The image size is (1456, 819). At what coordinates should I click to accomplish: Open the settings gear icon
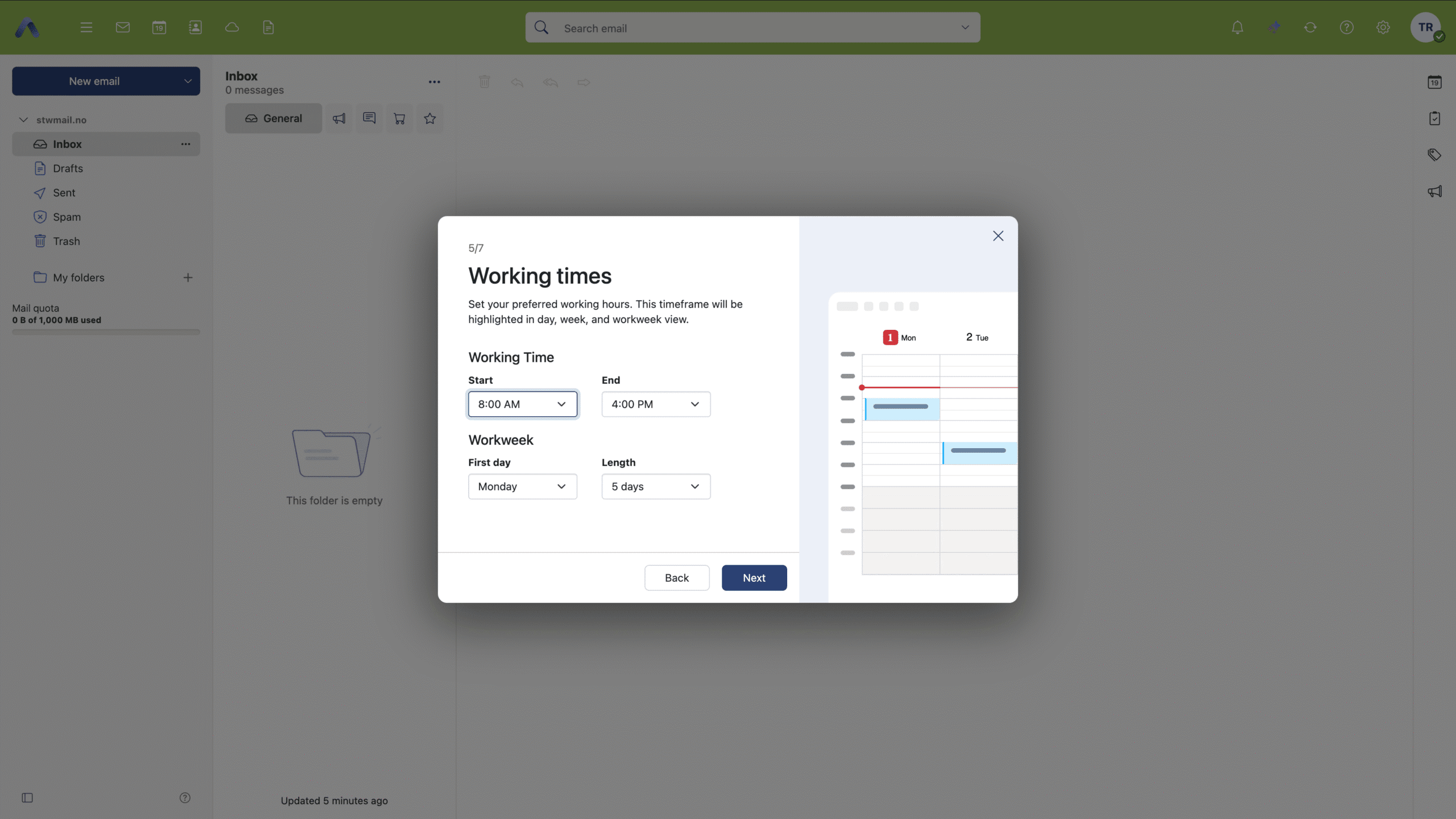pos(1383,27)
